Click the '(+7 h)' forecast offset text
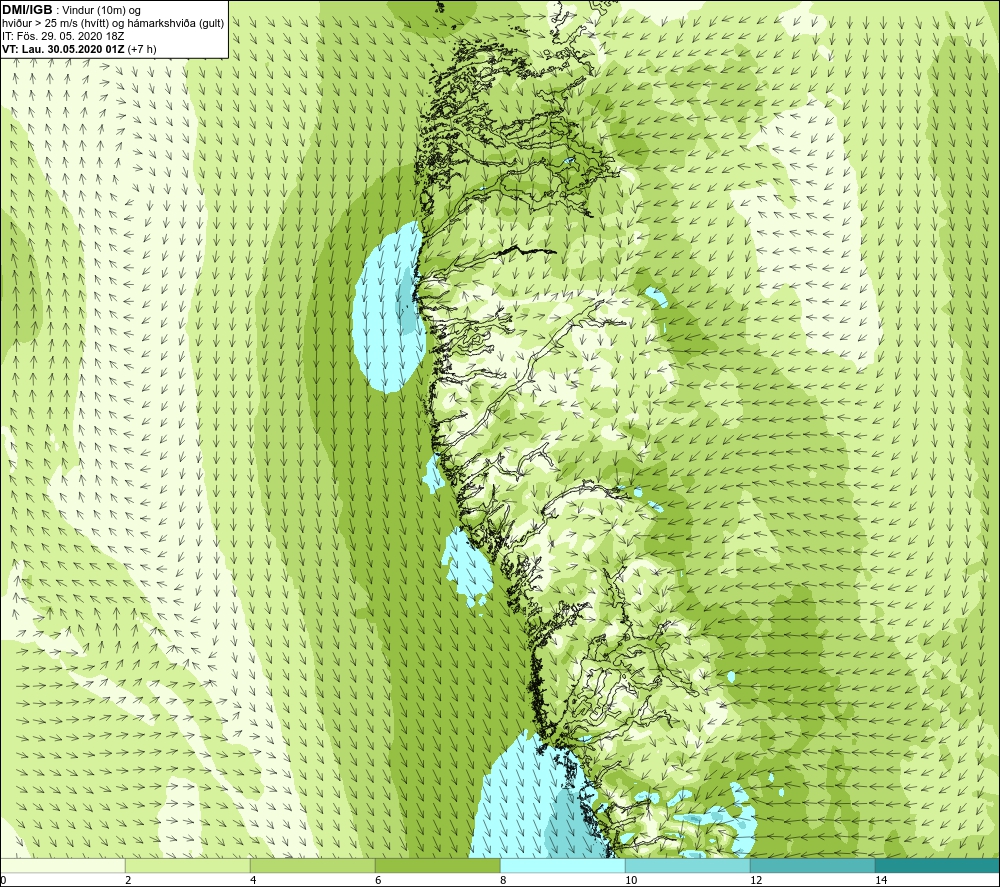Viewport: 1000px width, 887px height. (142, 48)
